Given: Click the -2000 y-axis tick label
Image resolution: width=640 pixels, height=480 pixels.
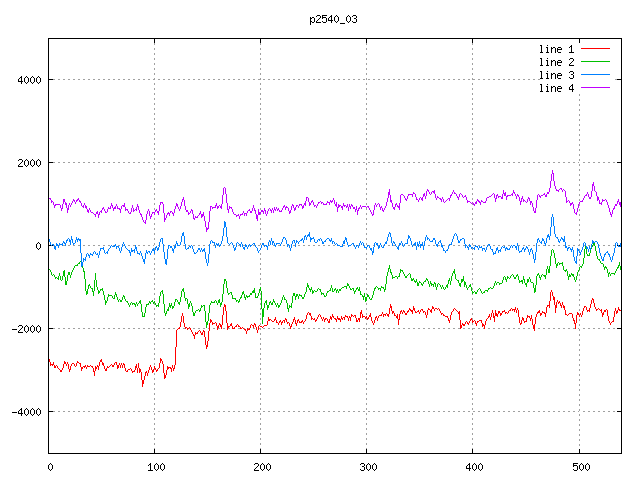Looking at the screenshot, I should pyautogui.click(x=25, y=329).
